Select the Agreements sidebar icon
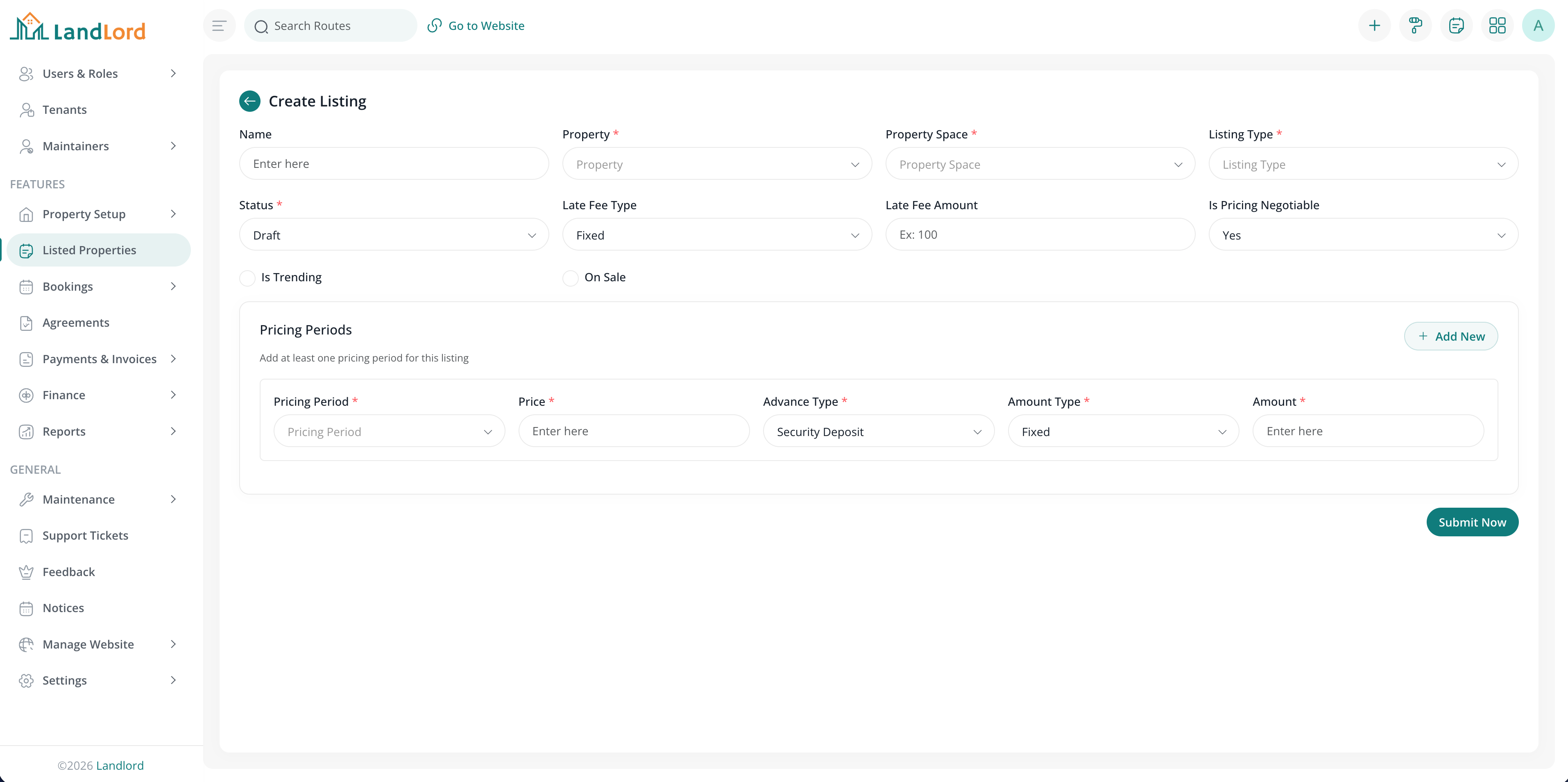This screenshot has width=1568, height=782. 27,323
